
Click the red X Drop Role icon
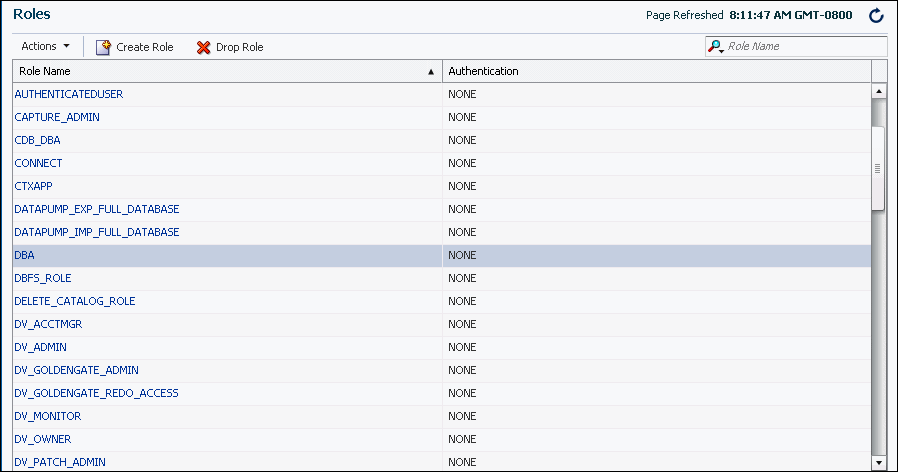coord(204,47)
